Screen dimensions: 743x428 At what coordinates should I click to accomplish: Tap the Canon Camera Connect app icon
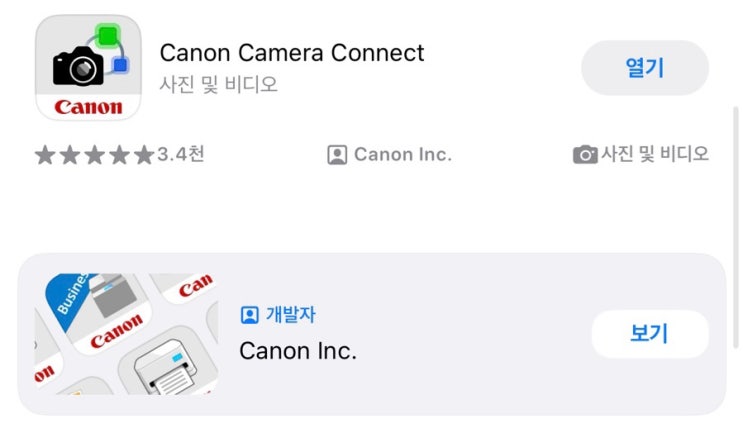point(88,67)
